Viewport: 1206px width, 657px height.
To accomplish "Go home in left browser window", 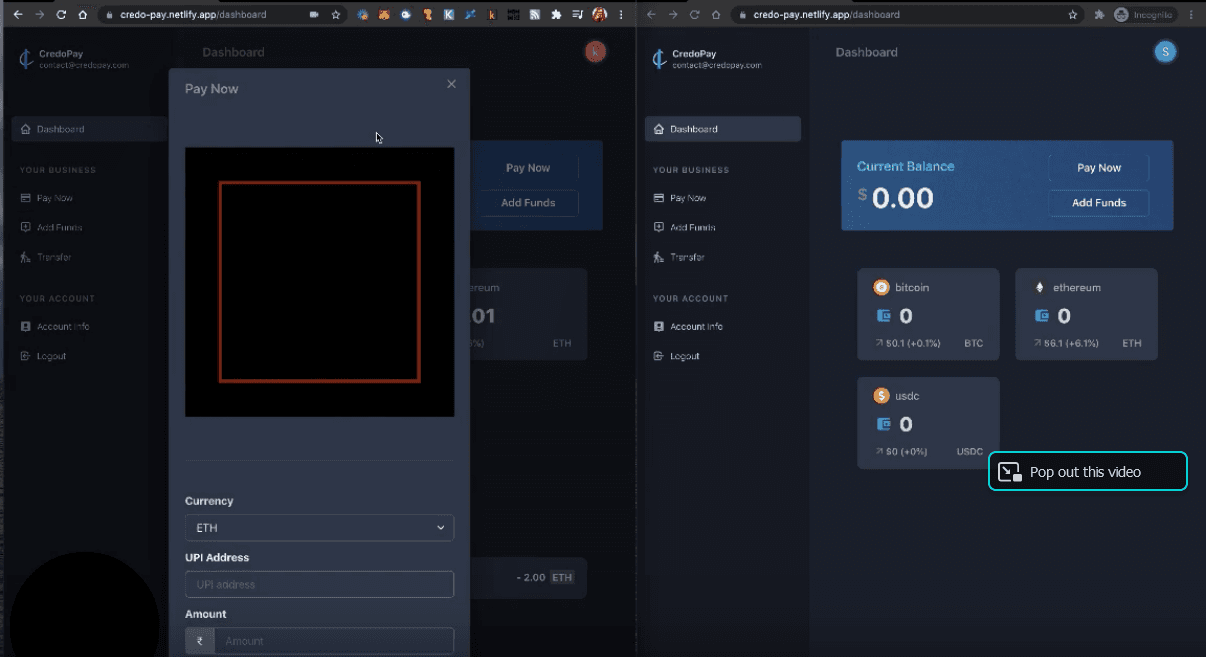I will pyautogui.click(x=83, y=15).
